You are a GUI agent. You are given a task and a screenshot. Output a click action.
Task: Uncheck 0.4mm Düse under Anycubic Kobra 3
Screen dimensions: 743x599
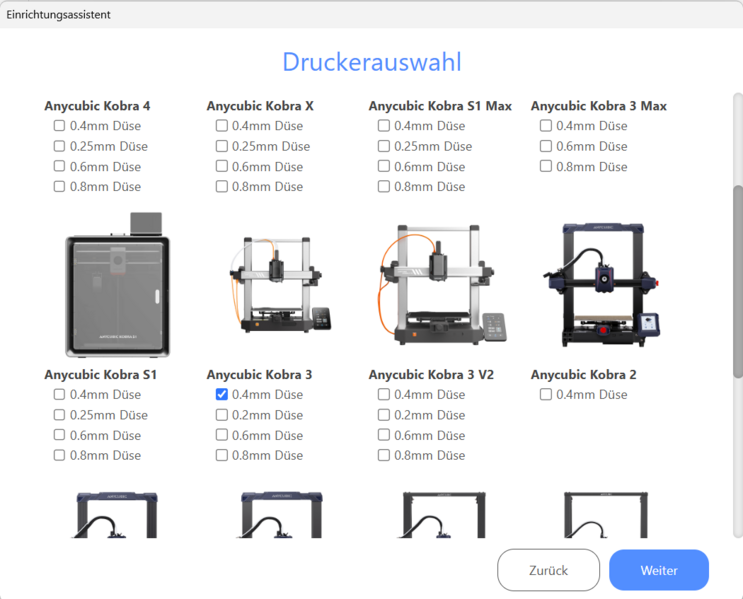pyautogui.click(x=221, y=394)
